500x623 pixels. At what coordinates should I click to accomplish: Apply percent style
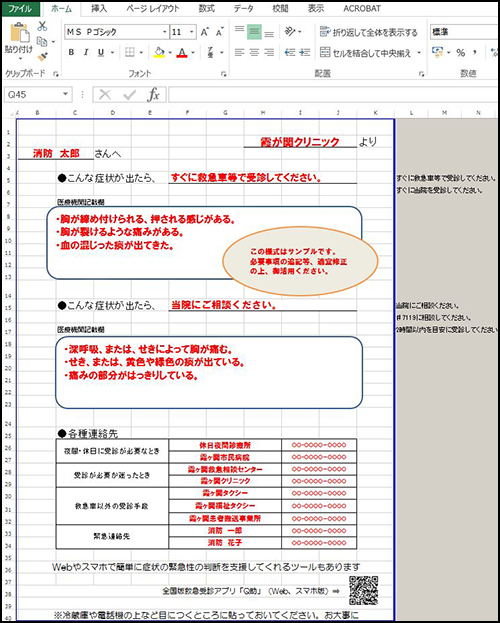click(460, 52)
